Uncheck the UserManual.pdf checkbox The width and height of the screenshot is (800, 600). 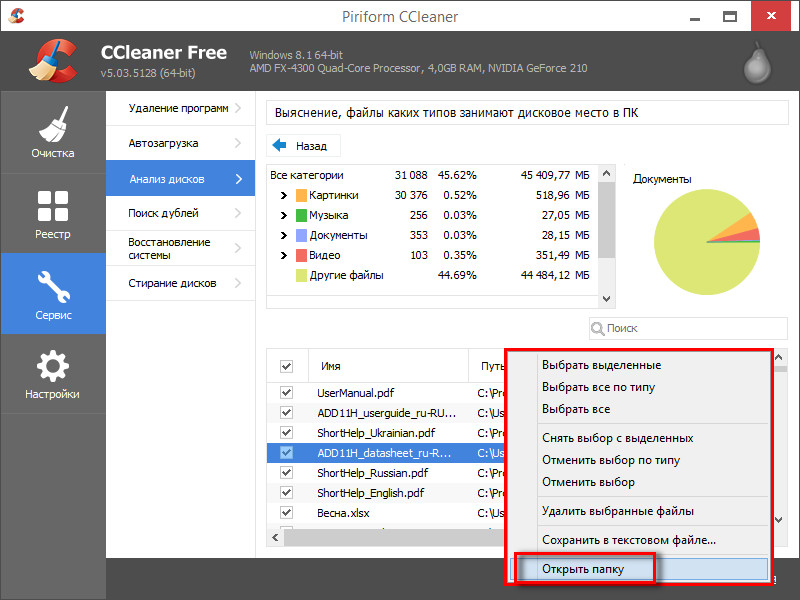coord(286,392)
